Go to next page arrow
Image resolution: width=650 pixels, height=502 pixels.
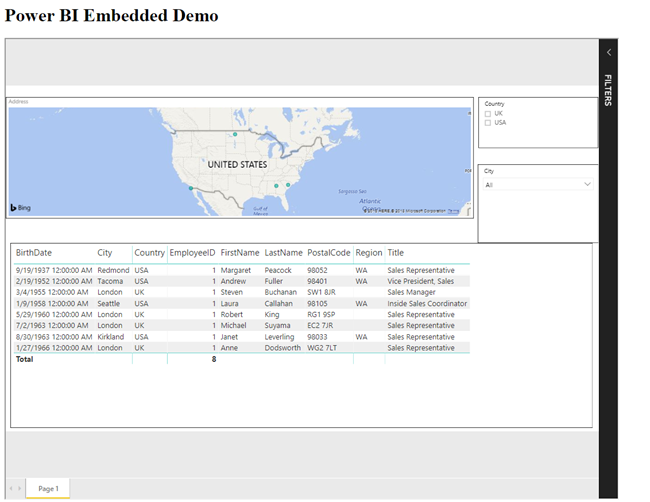[x=19, y=488]
